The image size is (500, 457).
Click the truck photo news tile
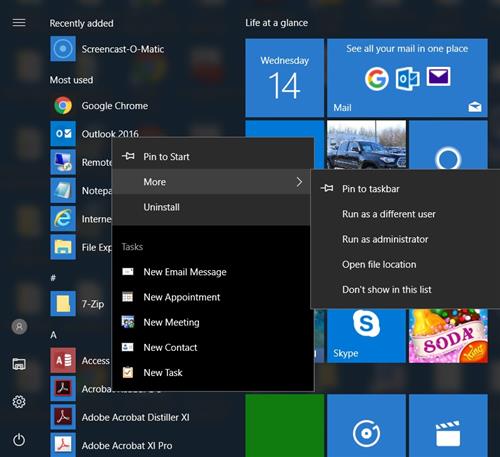point(366,145)
